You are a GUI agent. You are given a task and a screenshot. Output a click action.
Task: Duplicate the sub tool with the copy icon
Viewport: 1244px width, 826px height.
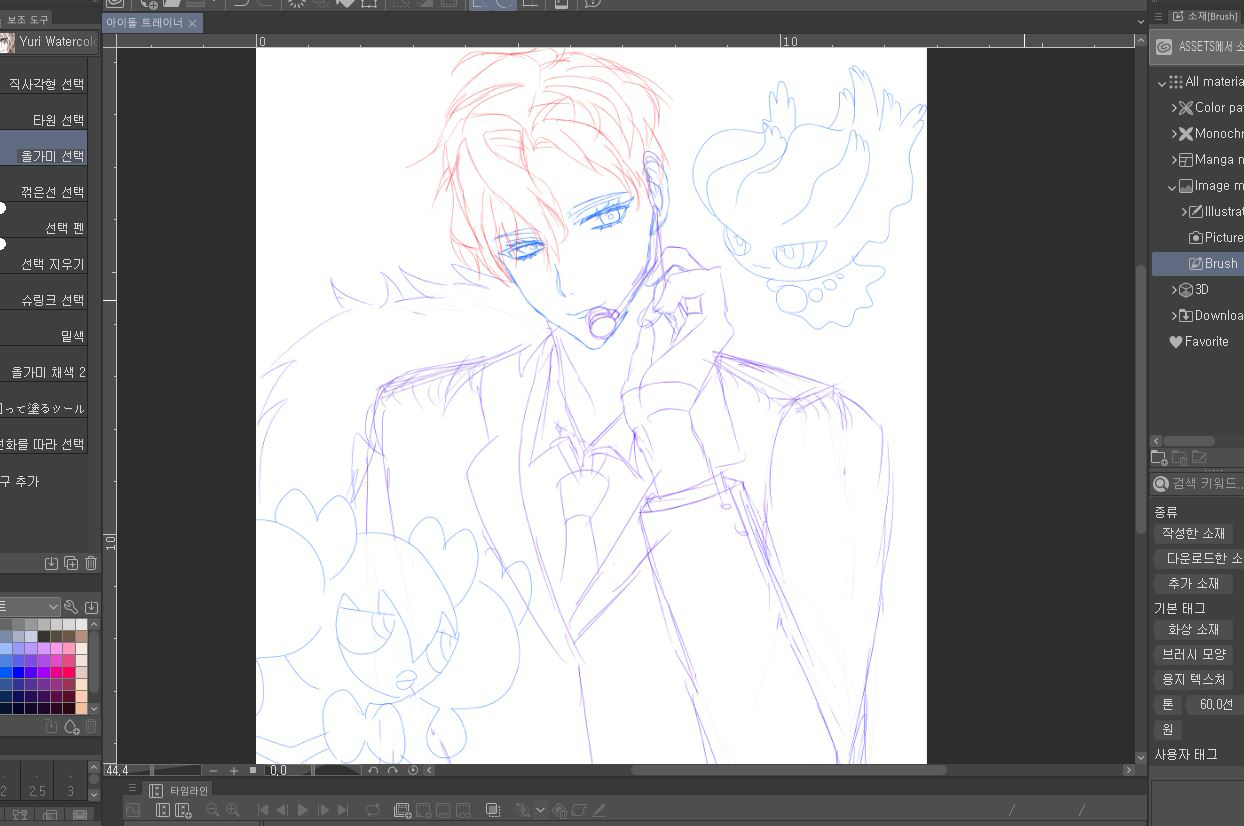coord(71,564)
